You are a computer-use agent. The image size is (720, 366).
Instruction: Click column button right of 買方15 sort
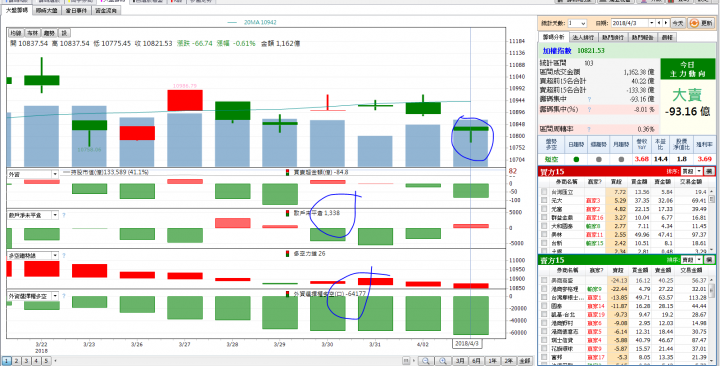pos(709,171)
